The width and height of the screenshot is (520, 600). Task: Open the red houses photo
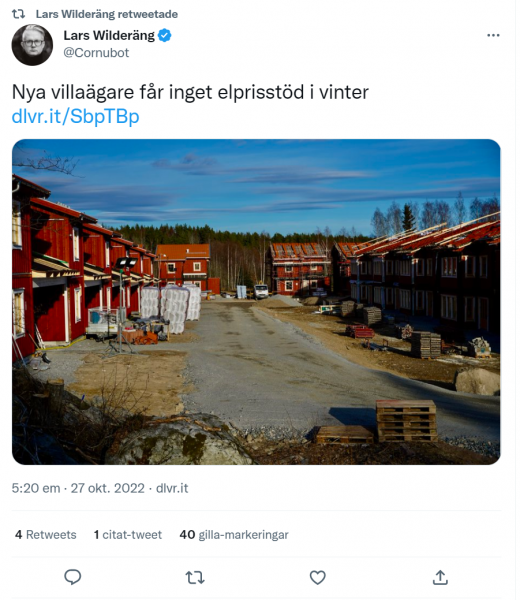pos(256,302)
